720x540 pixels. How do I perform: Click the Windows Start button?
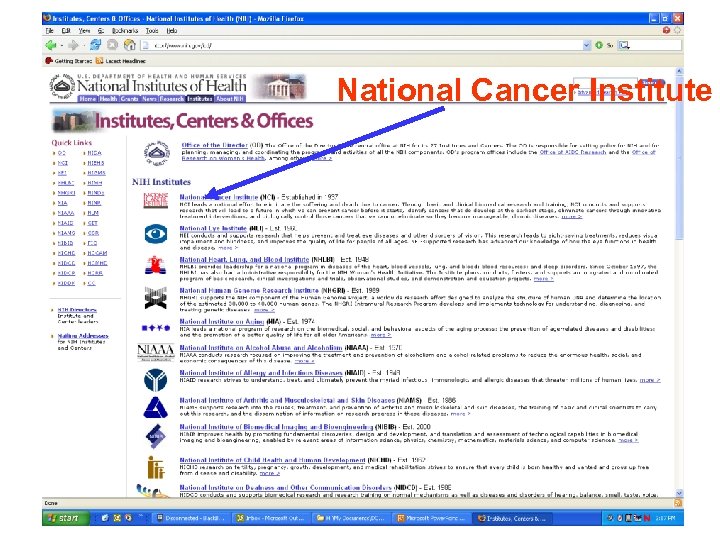pyautogui.click(x=64, y=518)
